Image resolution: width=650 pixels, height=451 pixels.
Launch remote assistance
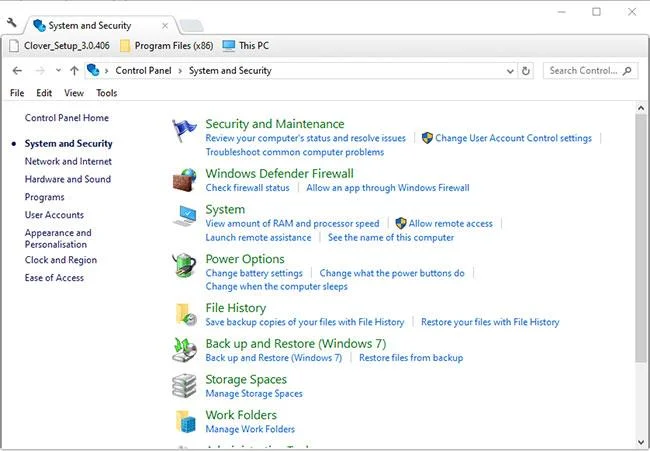[x=258, y=238]
